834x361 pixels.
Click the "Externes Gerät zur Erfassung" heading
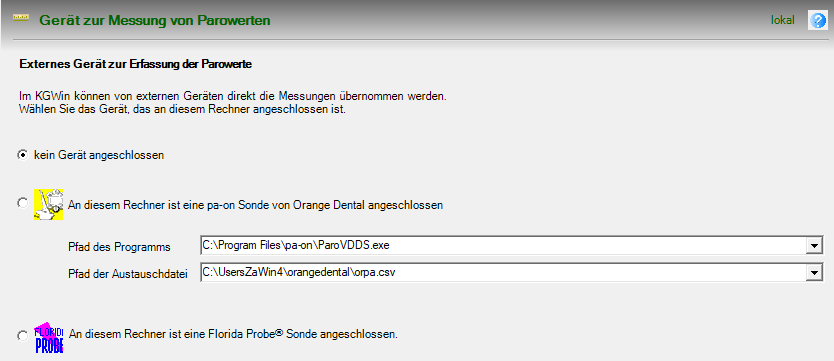(x=135, y=65)
